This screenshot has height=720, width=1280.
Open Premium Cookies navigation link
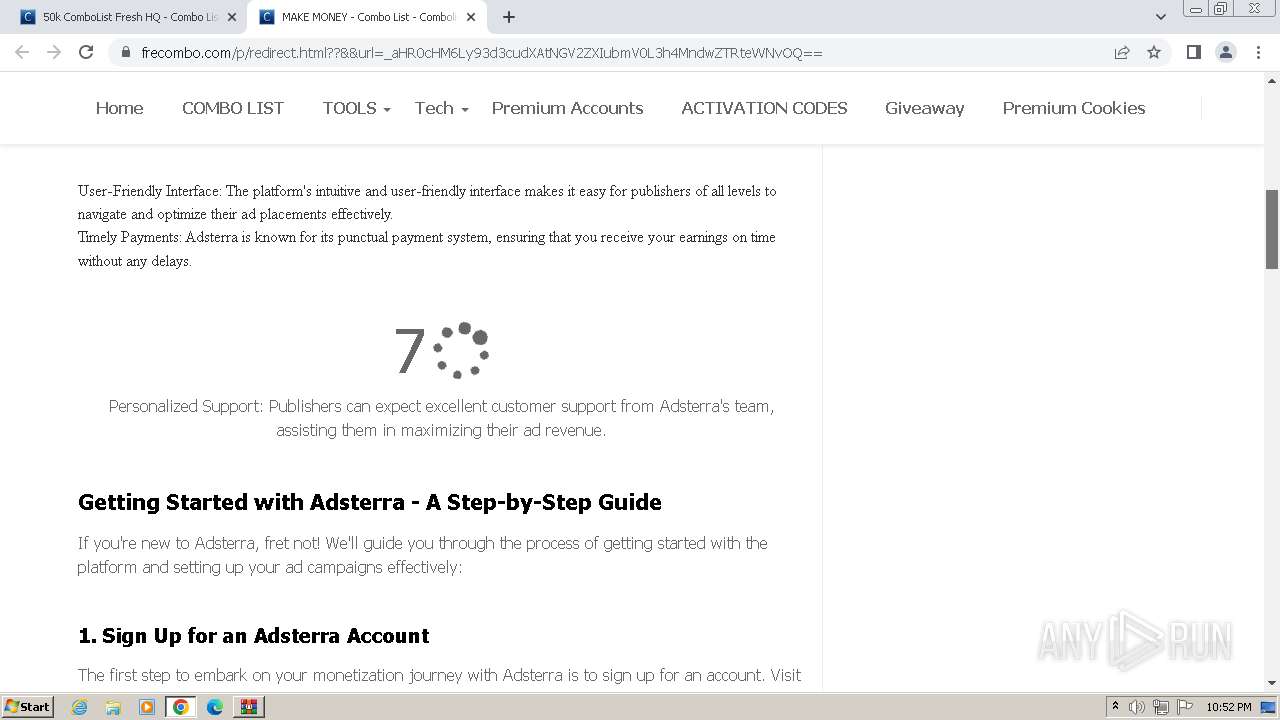tap(1074, 108)
